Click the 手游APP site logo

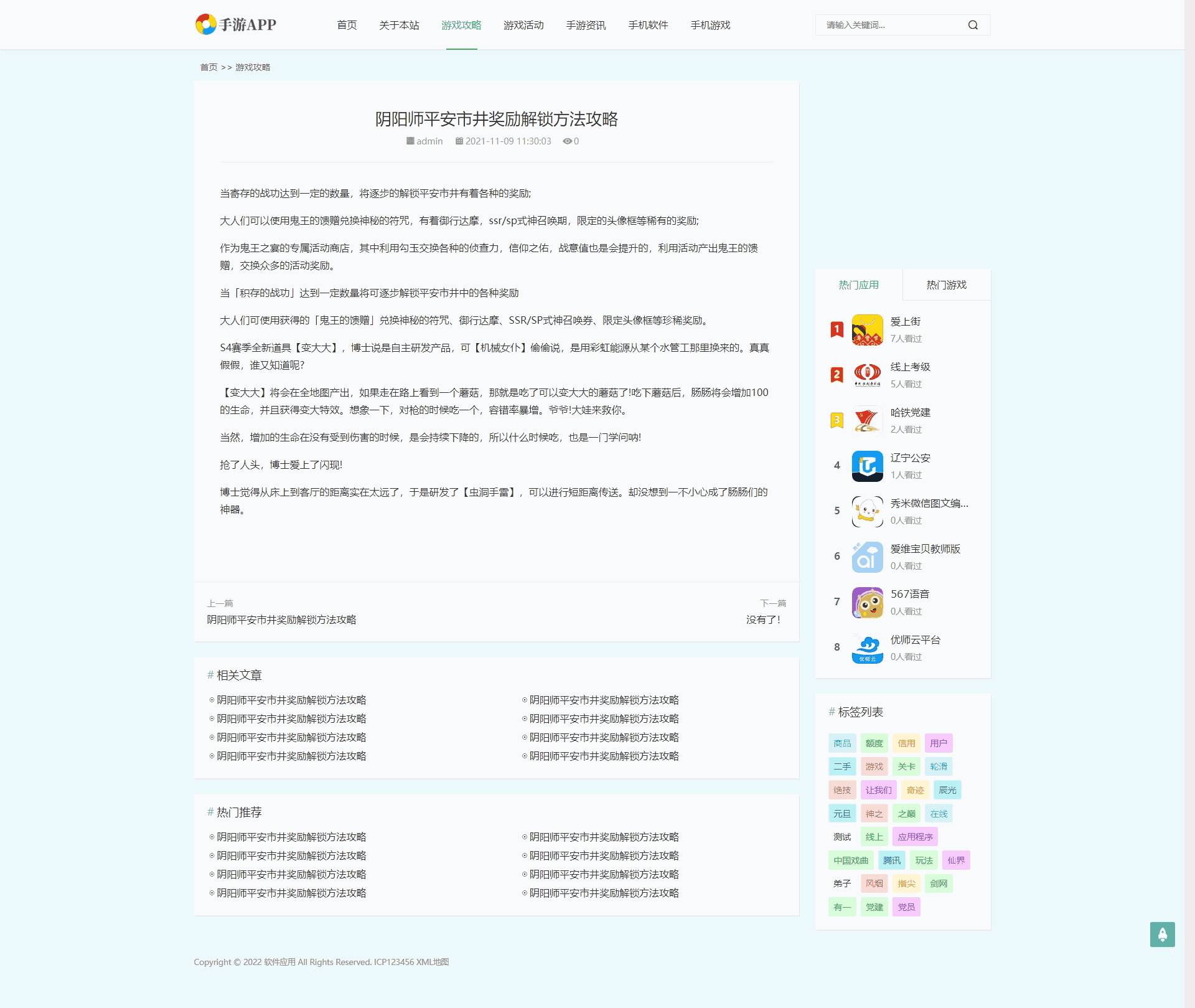click(x=237, y=24)
